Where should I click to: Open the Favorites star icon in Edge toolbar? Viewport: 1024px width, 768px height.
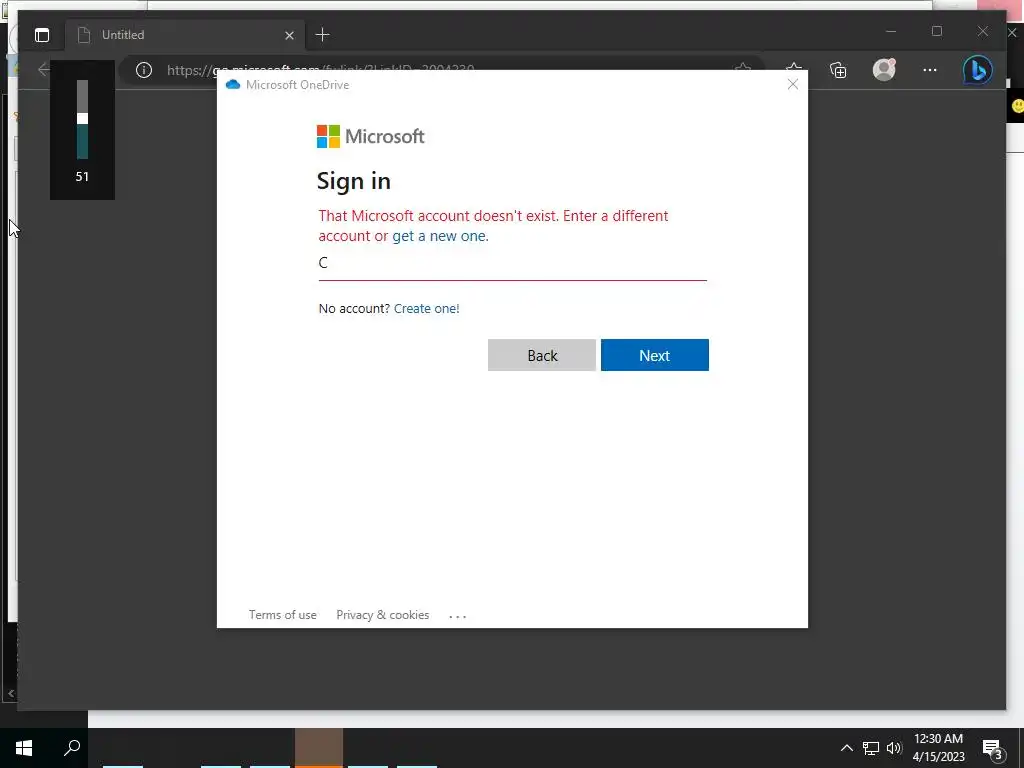click(x=793, y=69)
